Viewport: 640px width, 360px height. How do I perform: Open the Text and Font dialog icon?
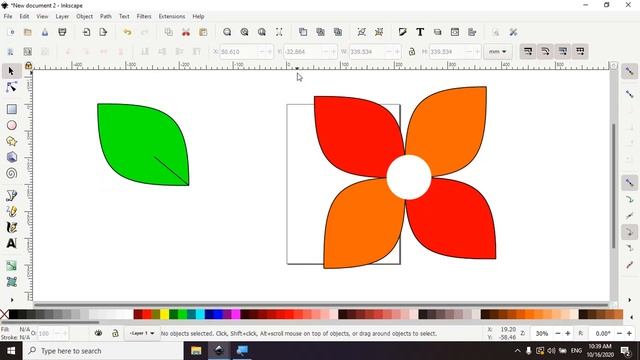pyautogui.click(x=420, y=32)
